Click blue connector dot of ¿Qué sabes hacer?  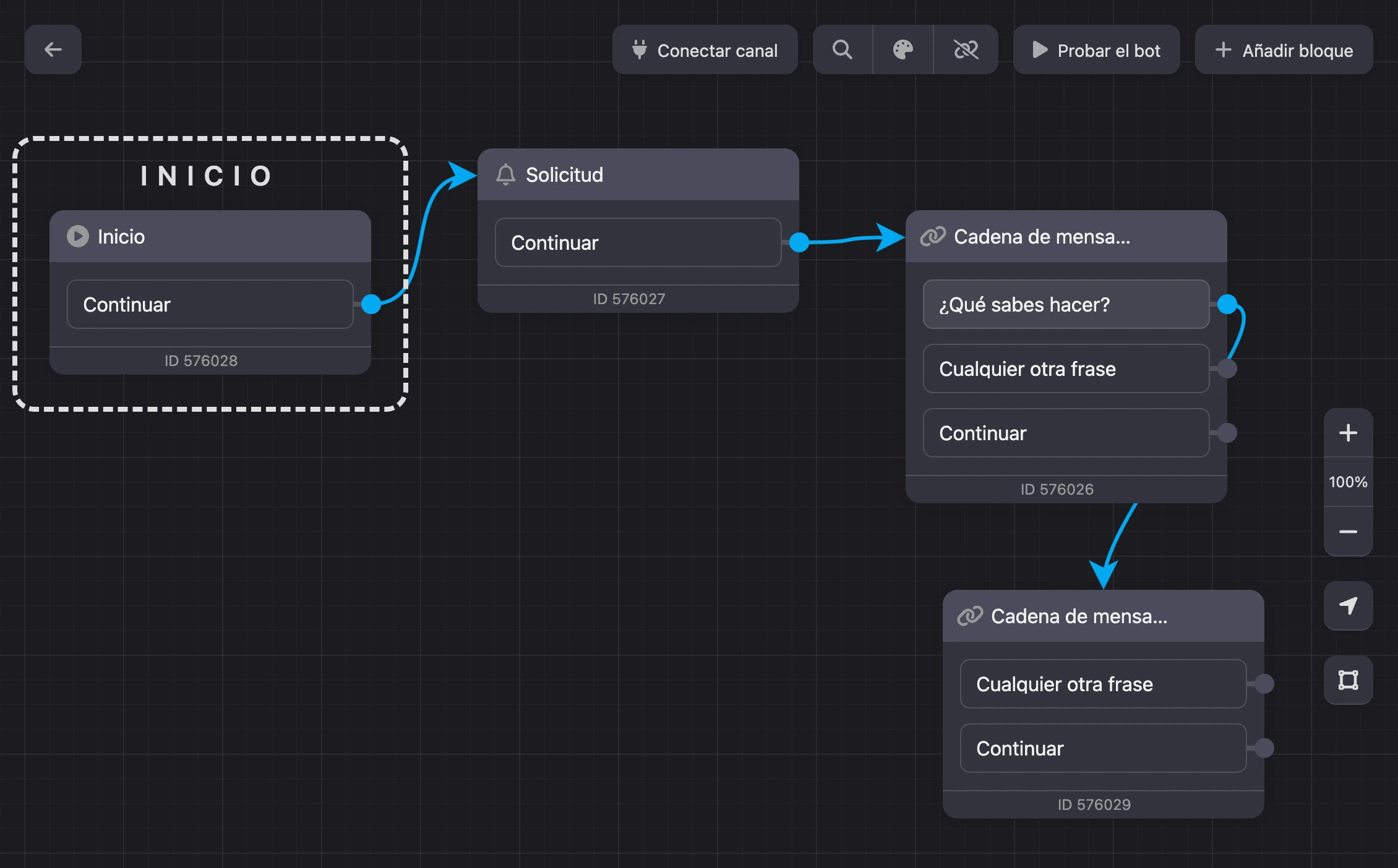pyautogui.click(x=1227, y=304)
